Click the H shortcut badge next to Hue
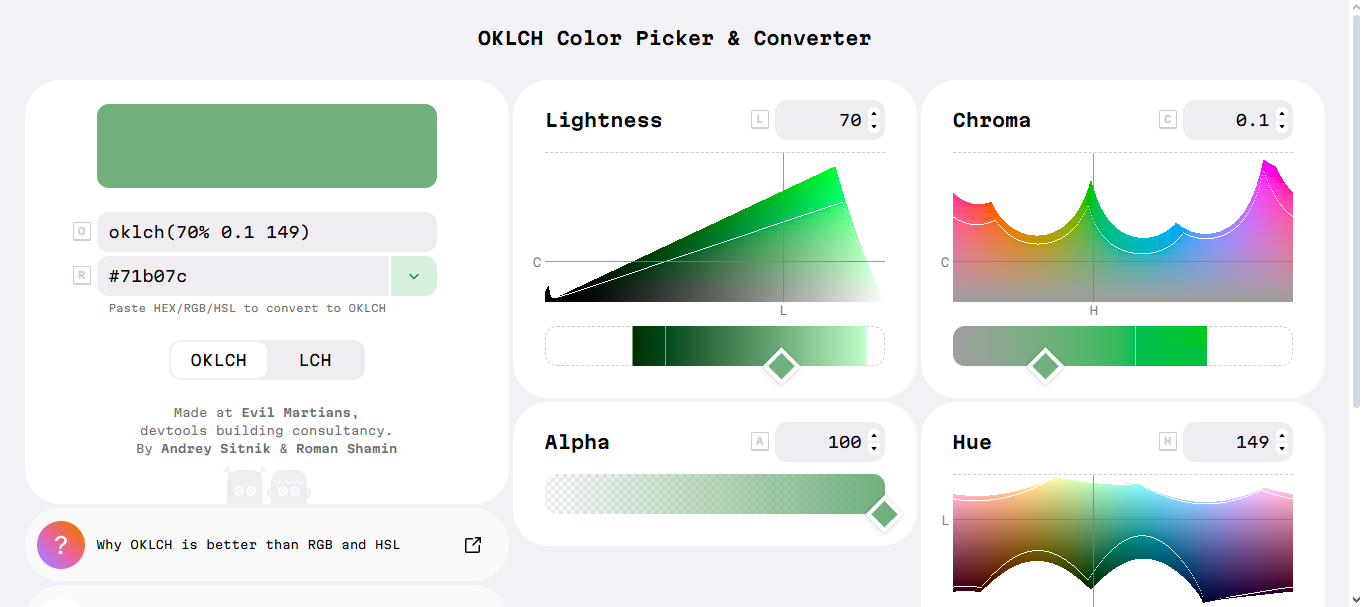 pyautogui.click(x=1168, y=442)
